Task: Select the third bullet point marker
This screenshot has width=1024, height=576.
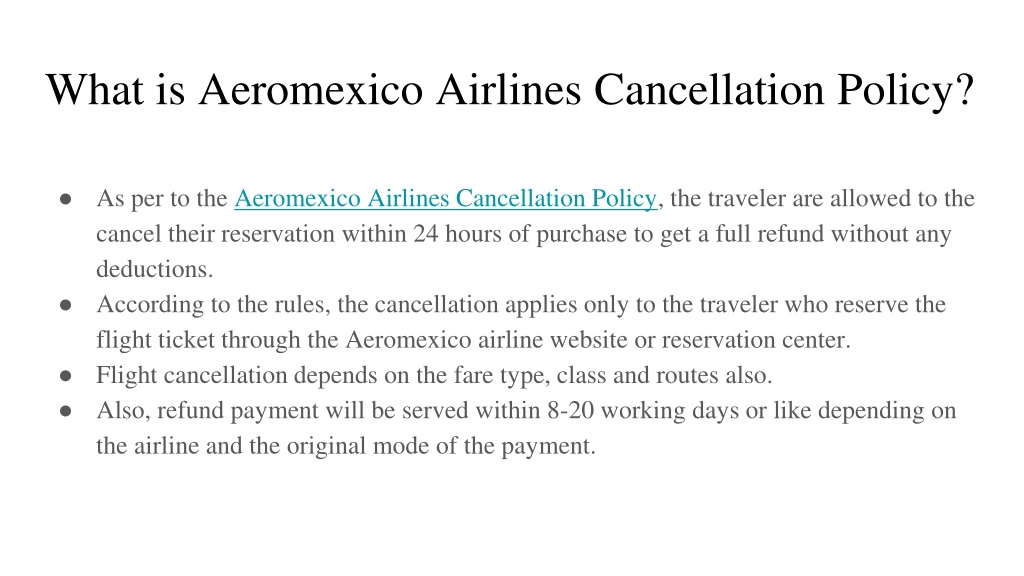Action: pyautogui.click(x=65, y=376)
